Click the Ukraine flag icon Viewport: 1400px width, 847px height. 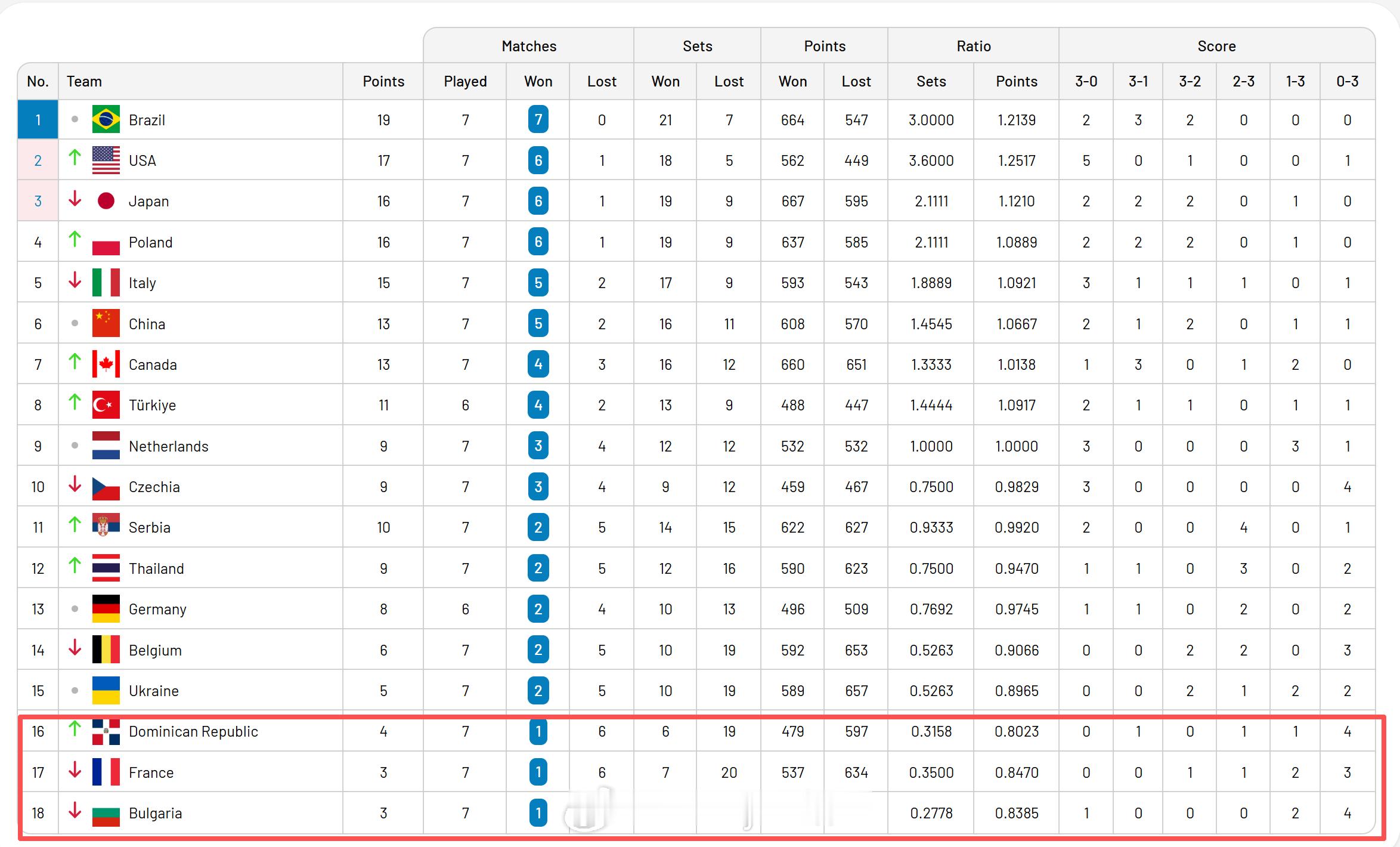106,690
